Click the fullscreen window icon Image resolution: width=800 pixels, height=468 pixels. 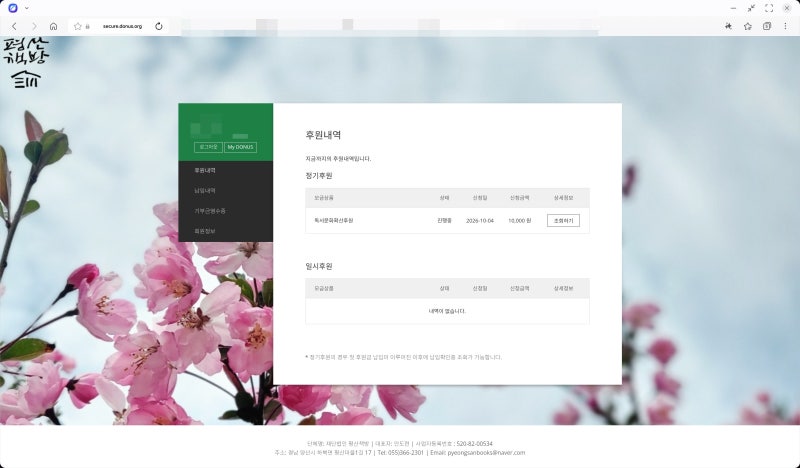769,8
